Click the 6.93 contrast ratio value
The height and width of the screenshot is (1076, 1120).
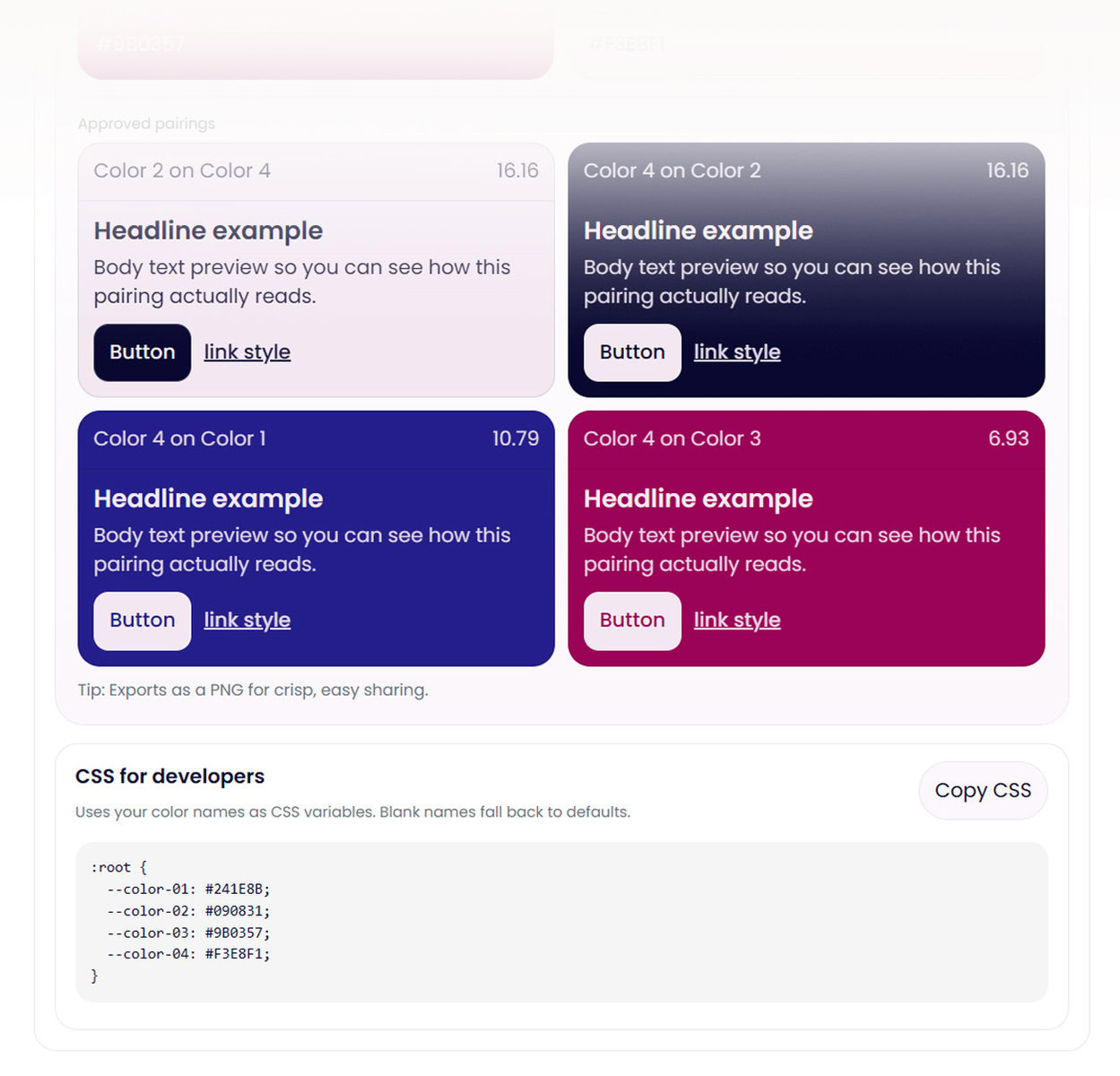click(1008, 438)
